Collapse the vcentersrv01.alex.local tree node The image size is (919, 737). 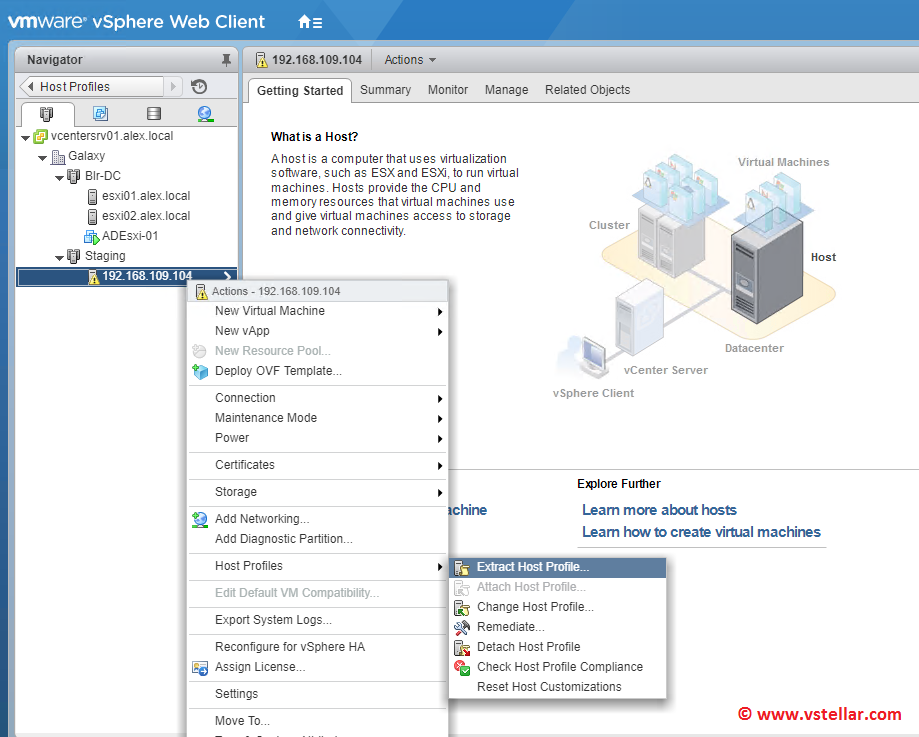pyautogui.click(x=25, y=136)
